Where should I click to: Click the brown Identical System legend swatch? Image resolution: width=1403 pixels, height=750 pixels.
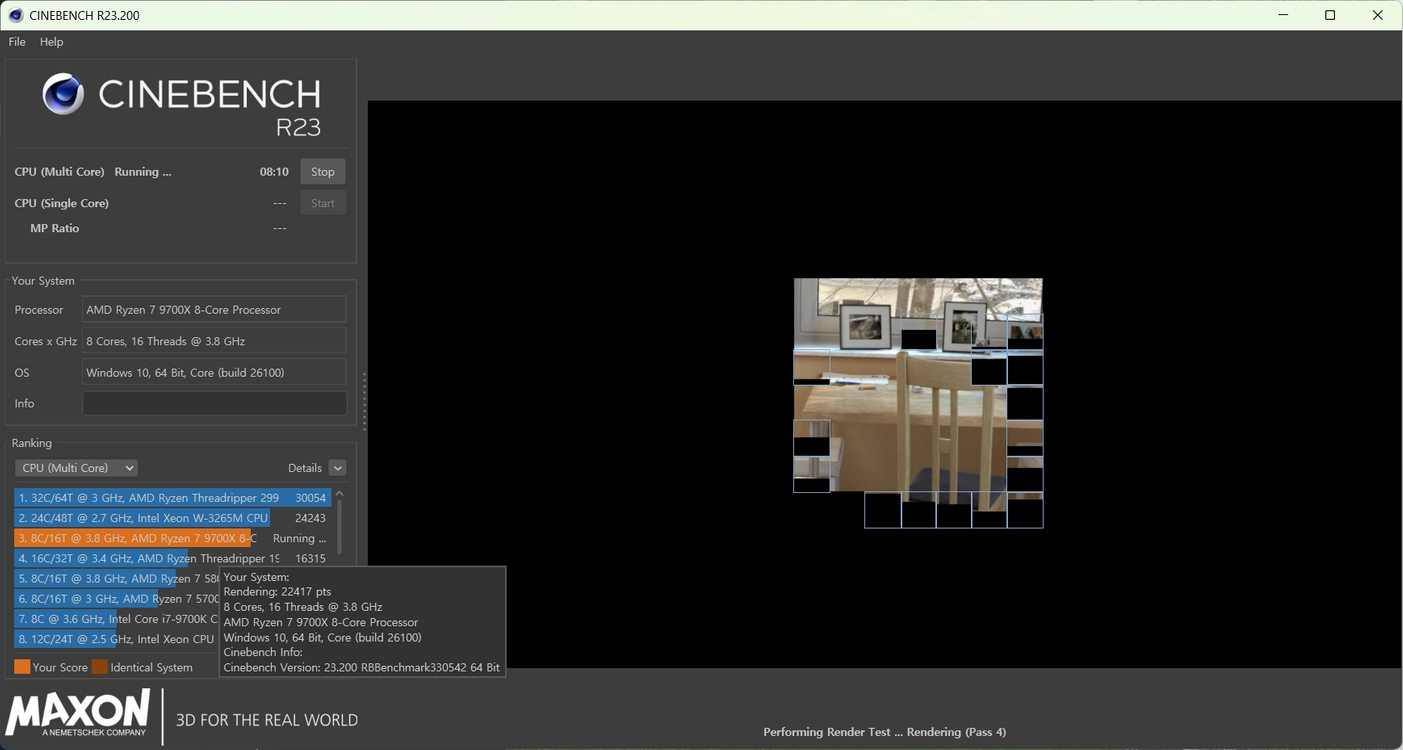100,667
